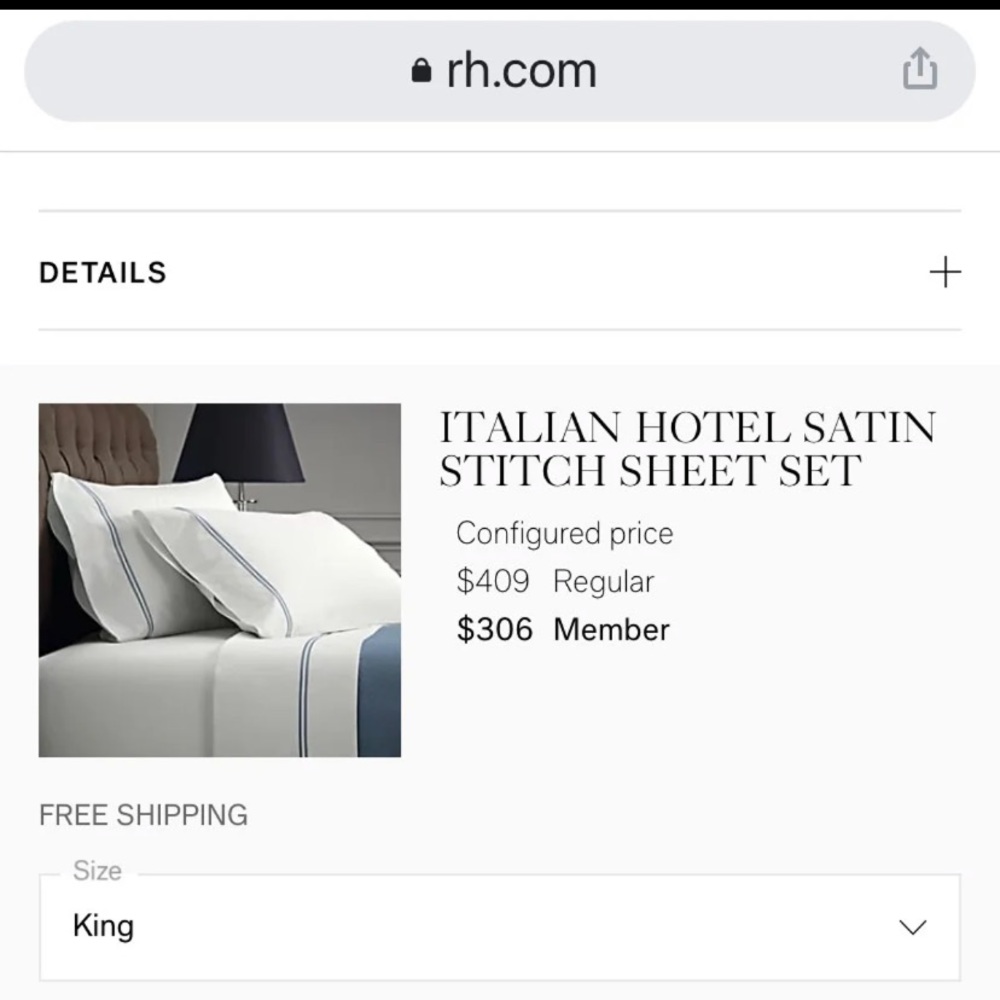The height and width of the screenshot is (1000, 1000).
Task: Select King in the Size field
Action: tap(104, 925)
